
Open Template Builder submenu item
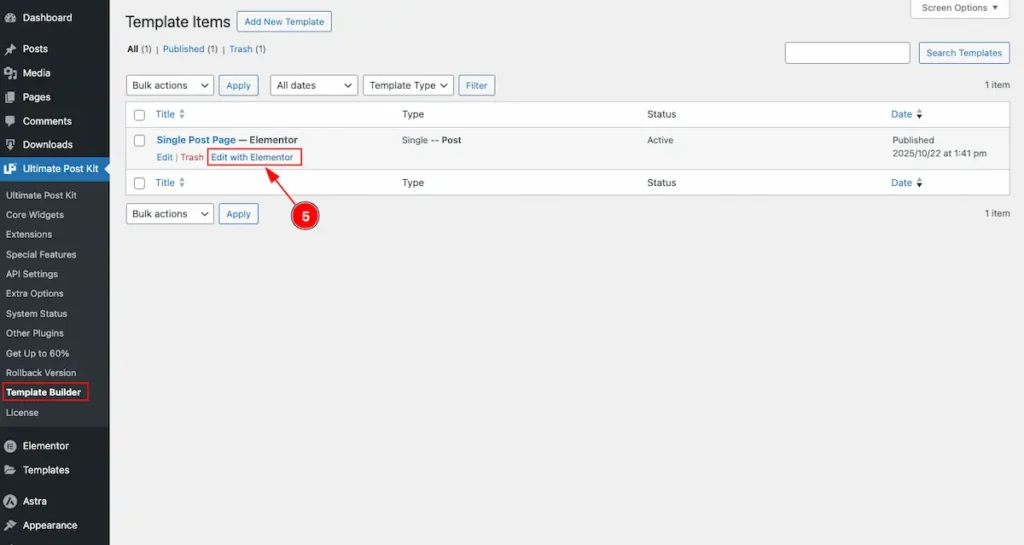coord(44,392)
